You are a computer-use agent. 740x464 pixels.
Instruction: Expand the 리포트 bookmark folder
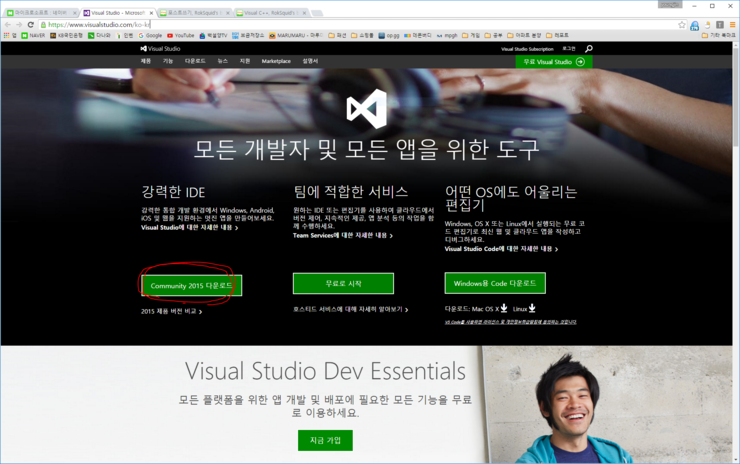557,35
